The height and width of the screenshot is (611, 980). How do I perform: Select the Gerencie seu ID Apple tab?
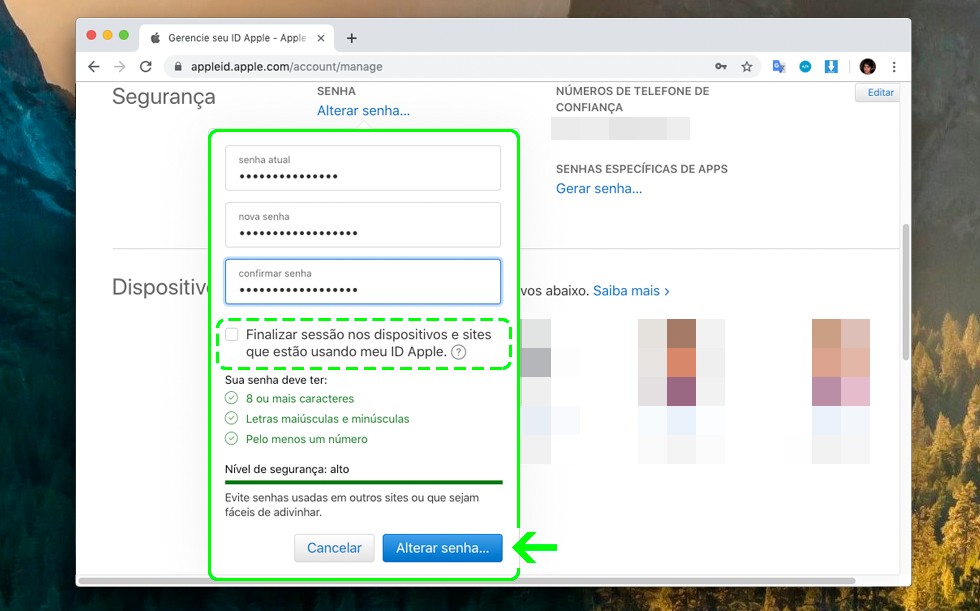point(237,38)
